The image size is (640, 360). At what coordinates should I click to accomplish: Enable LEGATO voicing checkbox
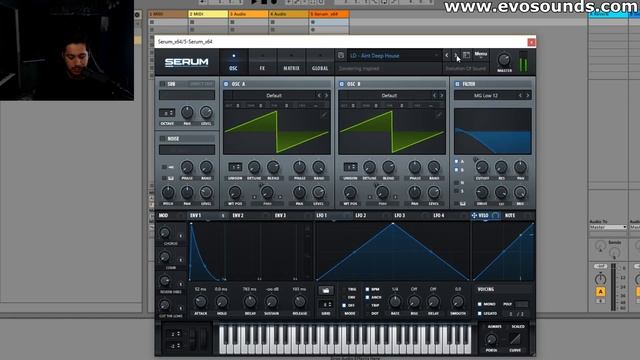point(480,313)
